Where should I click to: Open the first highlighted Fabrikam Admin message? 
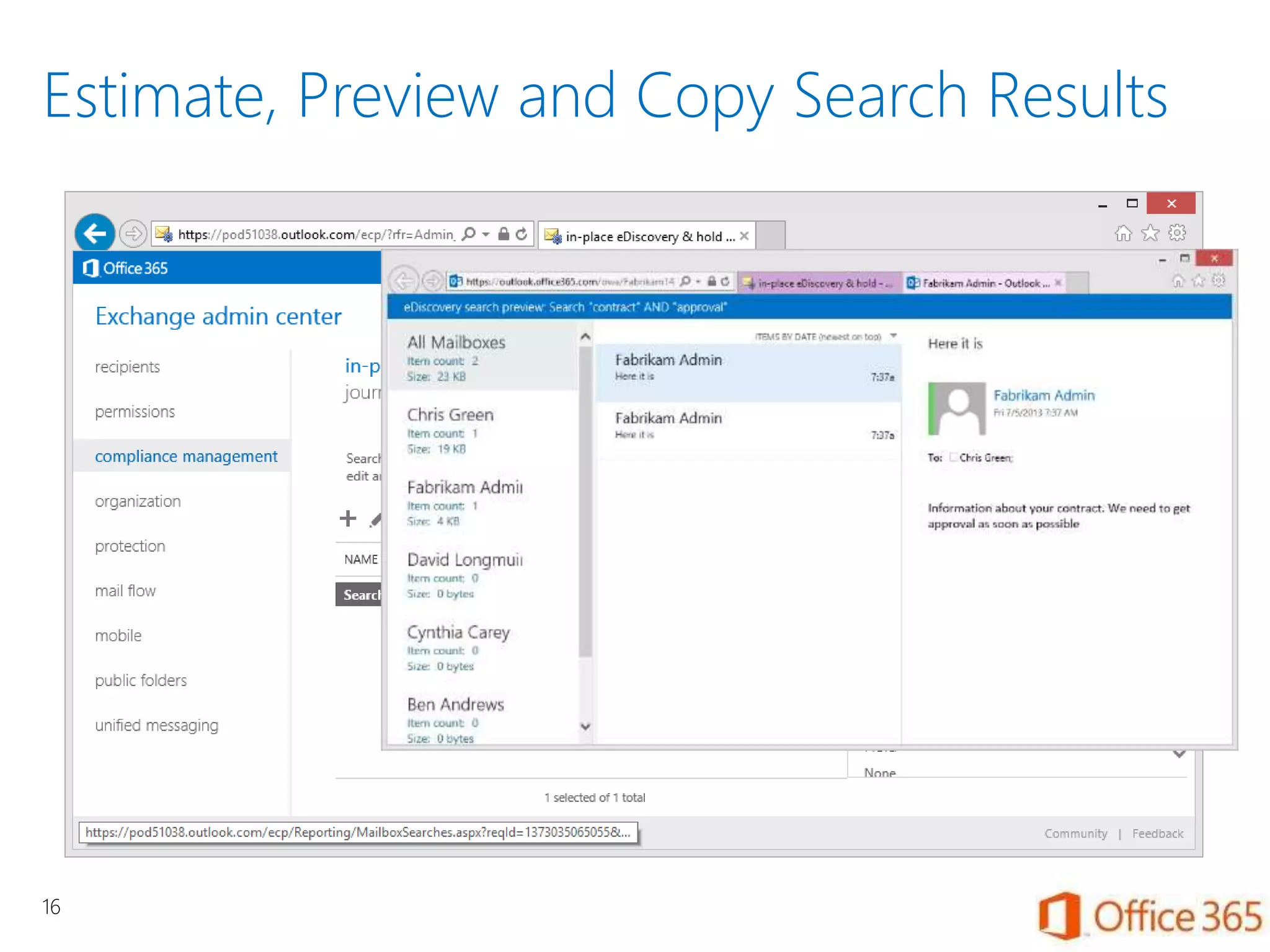point(748,372)
